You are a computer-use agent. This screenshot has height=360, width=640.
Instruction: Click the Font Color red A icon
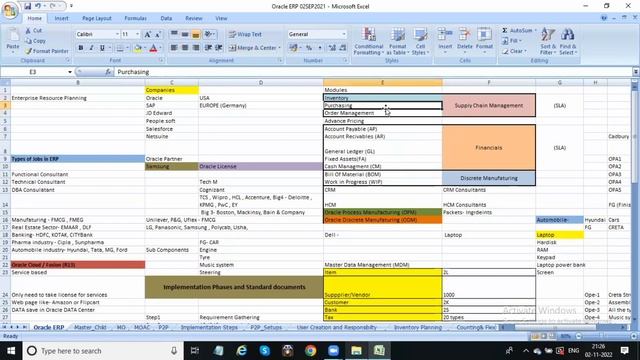(x=153, y=48)
